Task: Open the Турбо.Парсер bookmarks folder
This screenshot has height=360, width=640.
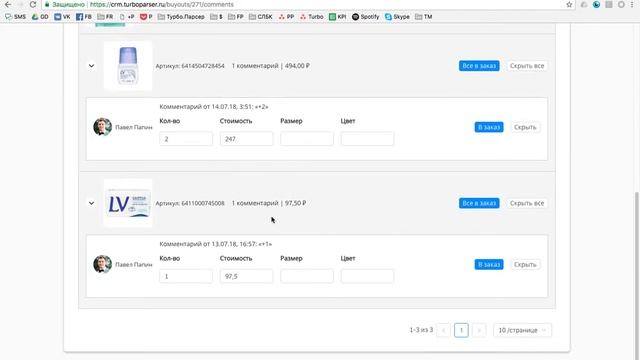Action: point(181,17)
